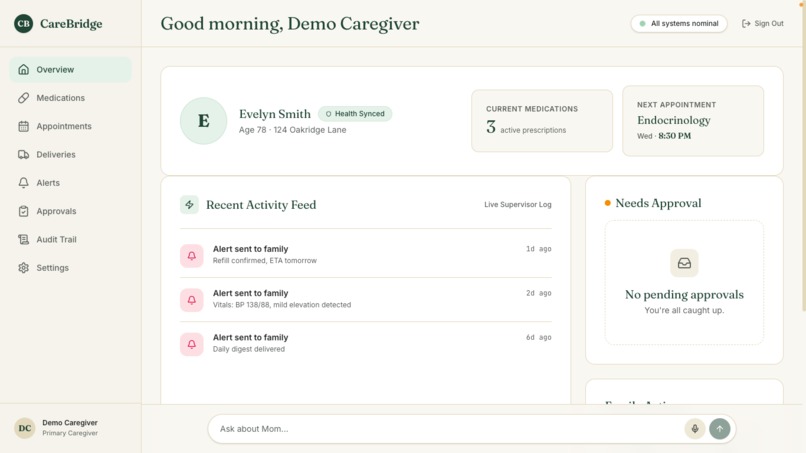Open the Live Supervisor Log link

518,205
